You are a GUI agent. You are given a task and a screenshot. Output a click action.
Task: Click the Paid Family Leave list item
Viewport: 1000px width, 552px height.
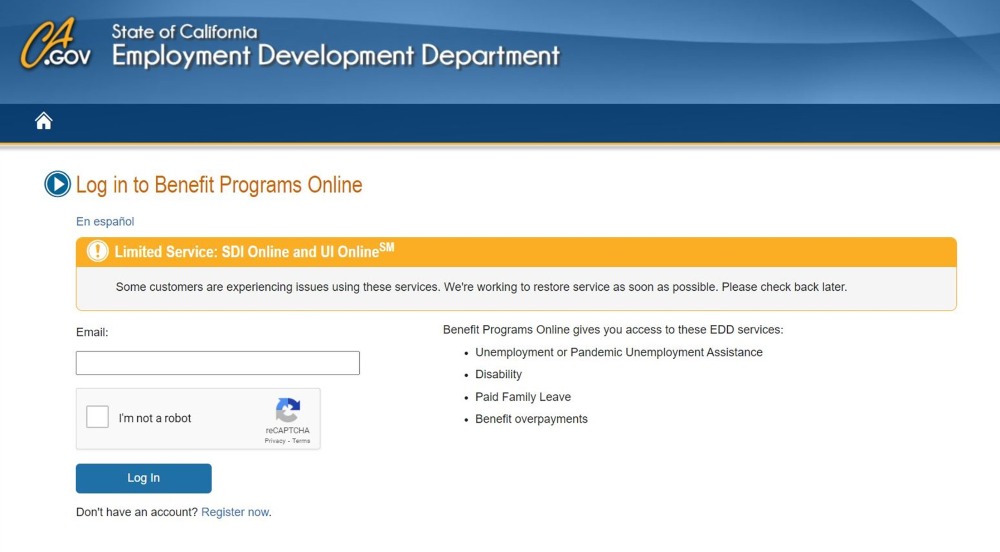coord(523,397)
